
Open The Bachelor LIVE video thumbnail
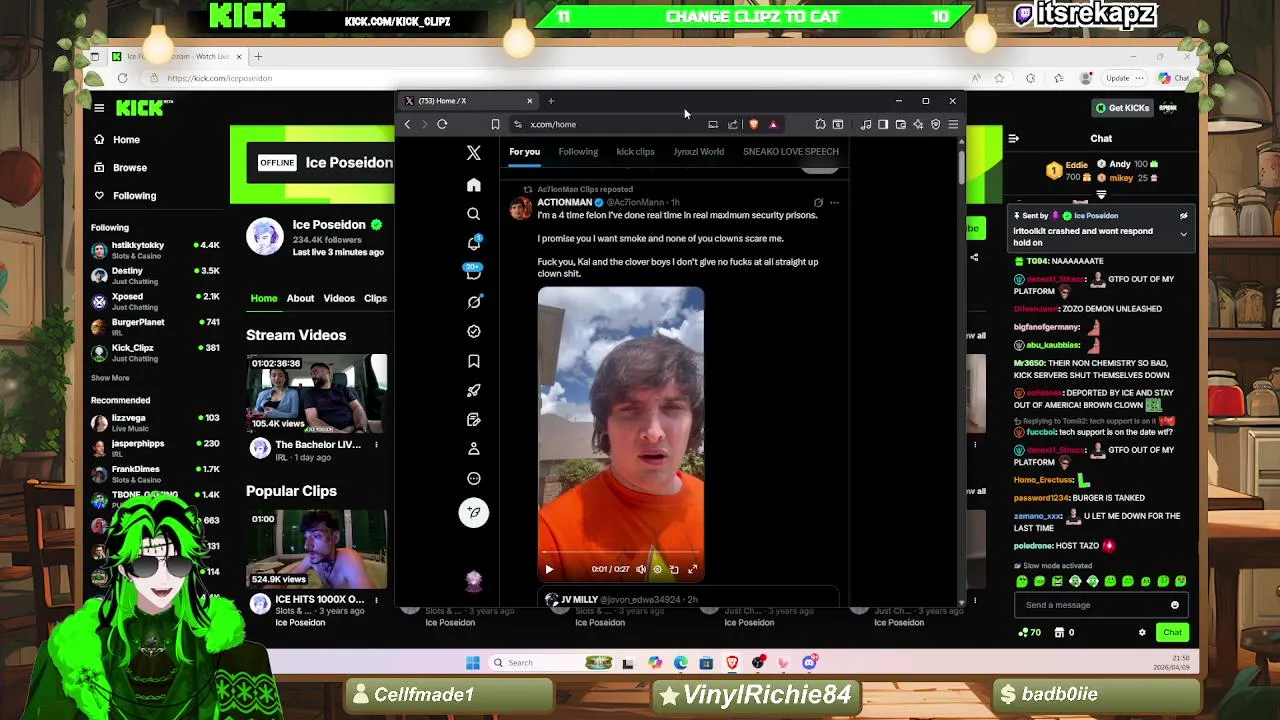pyautogui.click(x=317, y=394)
